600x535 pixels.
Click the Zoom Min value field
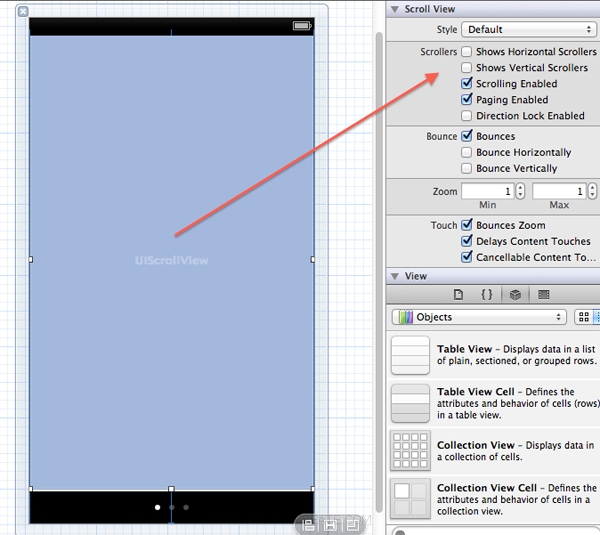(x=488, y=191)
